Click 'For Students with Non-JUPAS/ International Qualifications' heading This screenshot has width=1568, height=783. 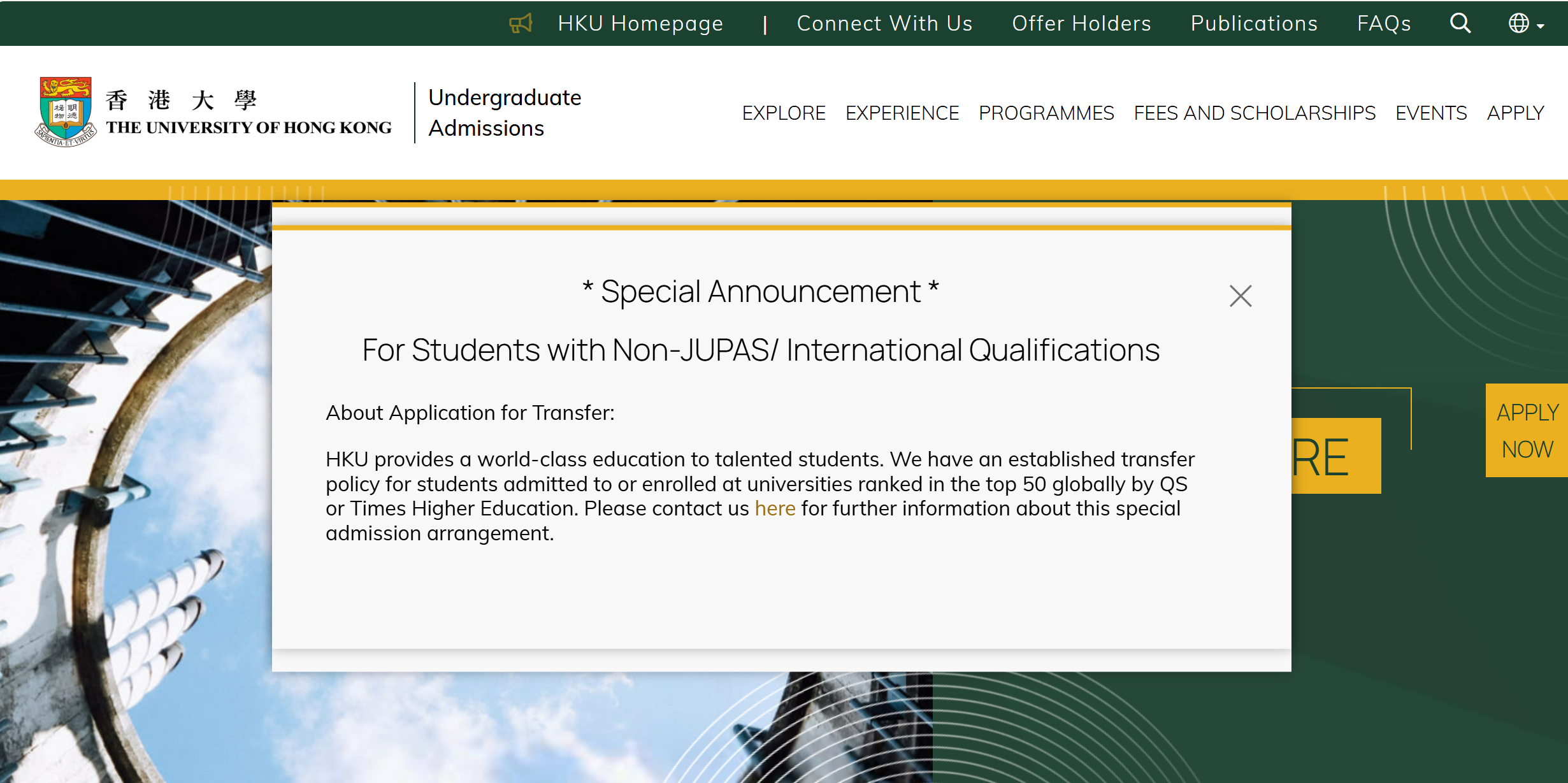[x=761, y=350]
